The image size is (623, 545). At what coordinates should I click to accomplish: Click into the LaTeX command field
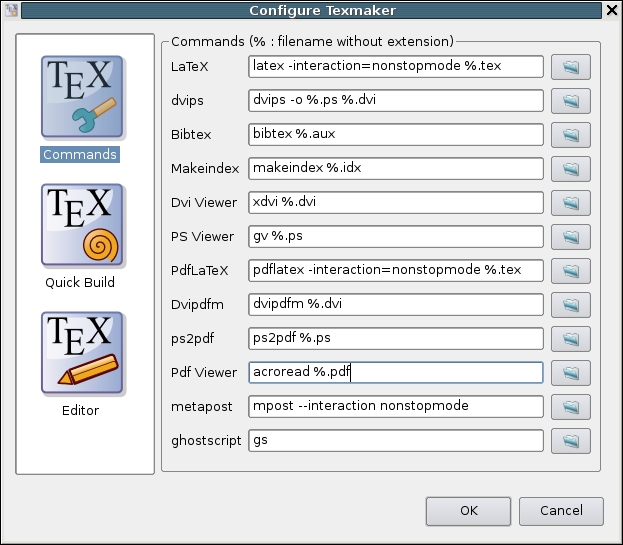395,67
